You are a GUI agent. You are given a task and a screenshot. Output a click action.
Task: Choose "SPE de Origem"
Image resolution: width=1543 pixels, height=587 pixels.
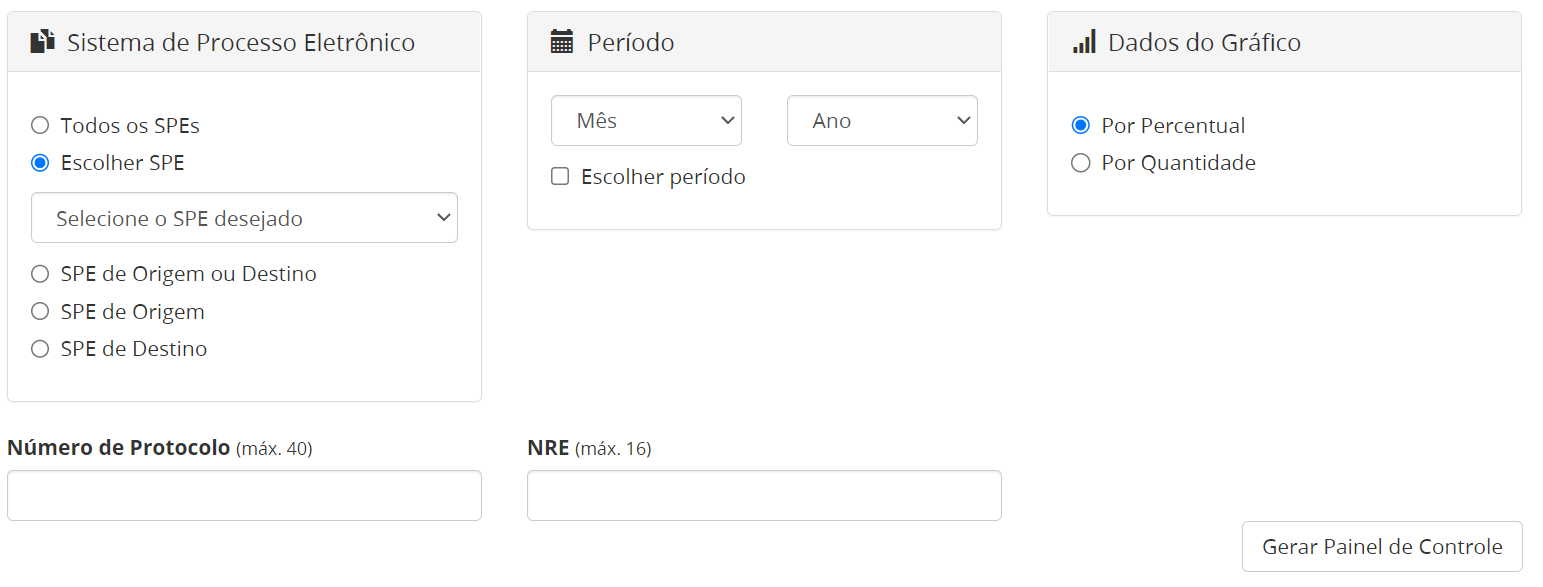(39, 311)
